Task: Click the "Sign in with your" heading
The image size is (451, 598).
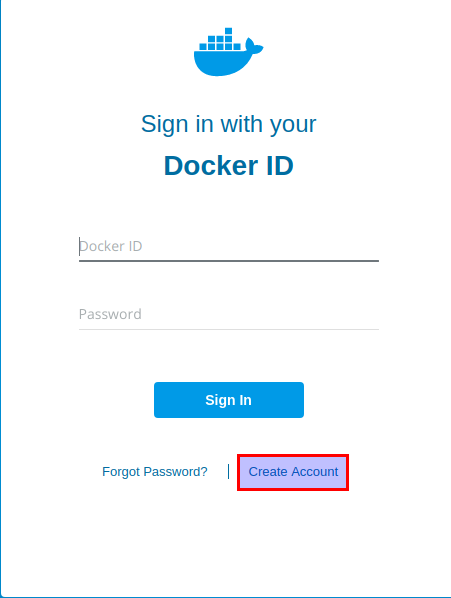Action: [229, 124]
